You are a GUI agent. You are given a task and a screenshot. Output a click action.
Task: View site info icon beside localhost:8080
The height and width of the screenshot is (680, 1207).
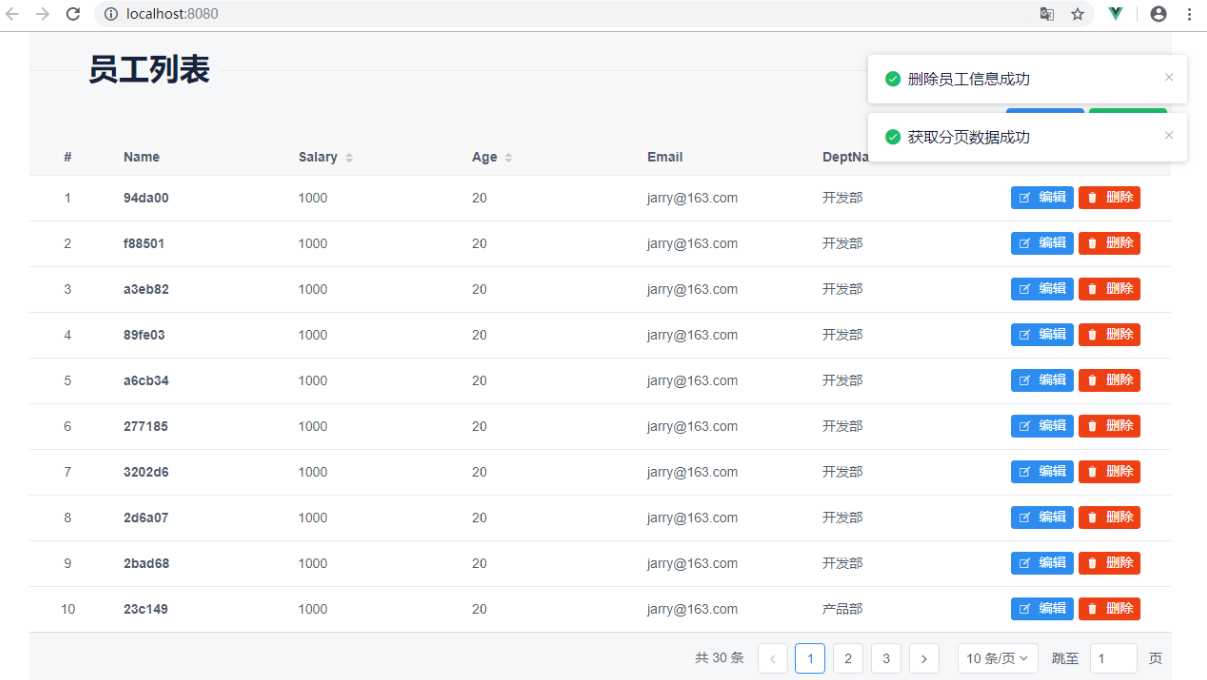tap(110, 14)
